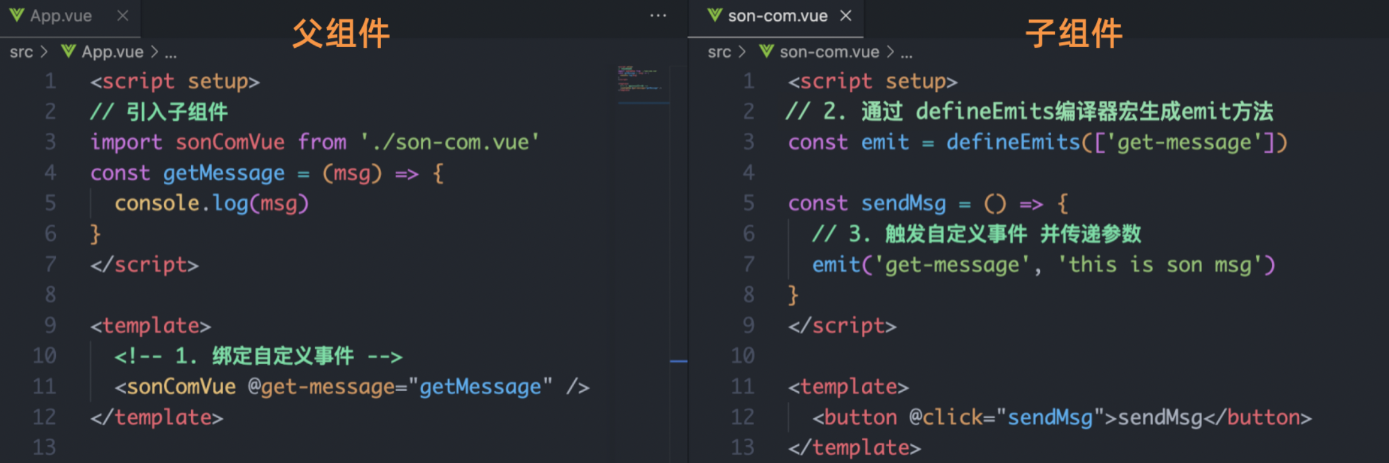1389x463 pixels.
Task: Click App.vue in the left breadcrumb
Action: coord(112,52)
